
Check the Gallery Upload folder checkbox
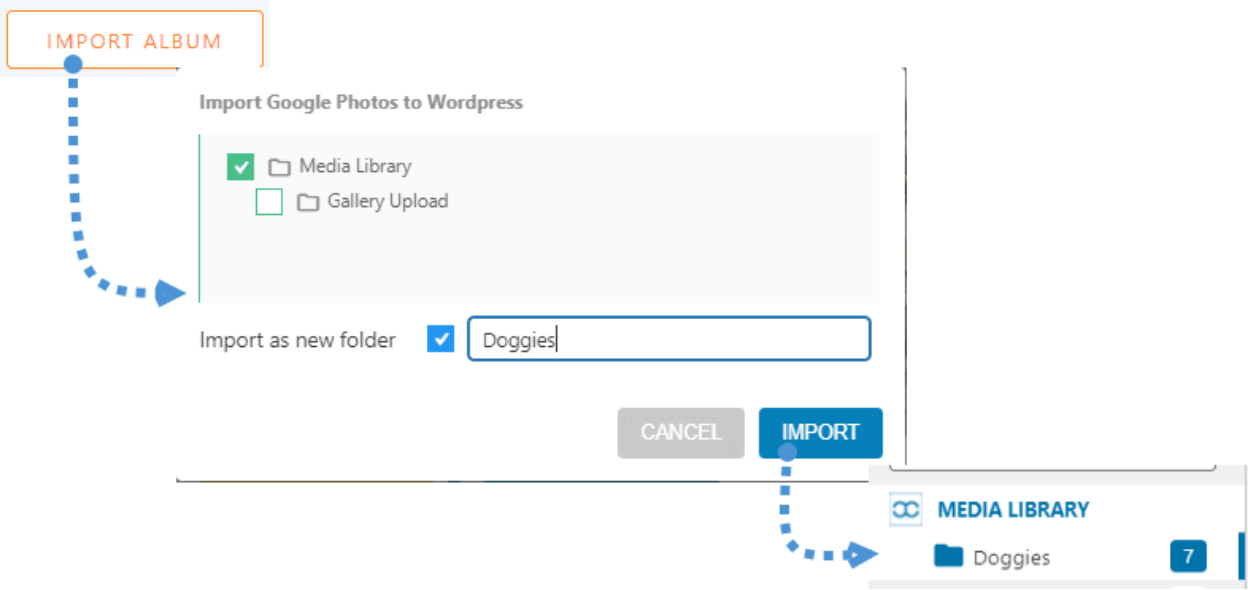[x=269, y=202]
